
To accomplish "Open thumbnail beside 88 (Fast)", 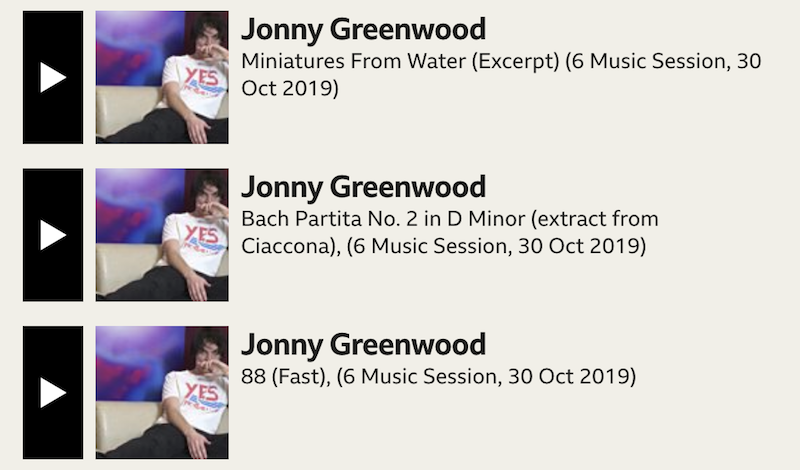I will [x=161, y=391].
